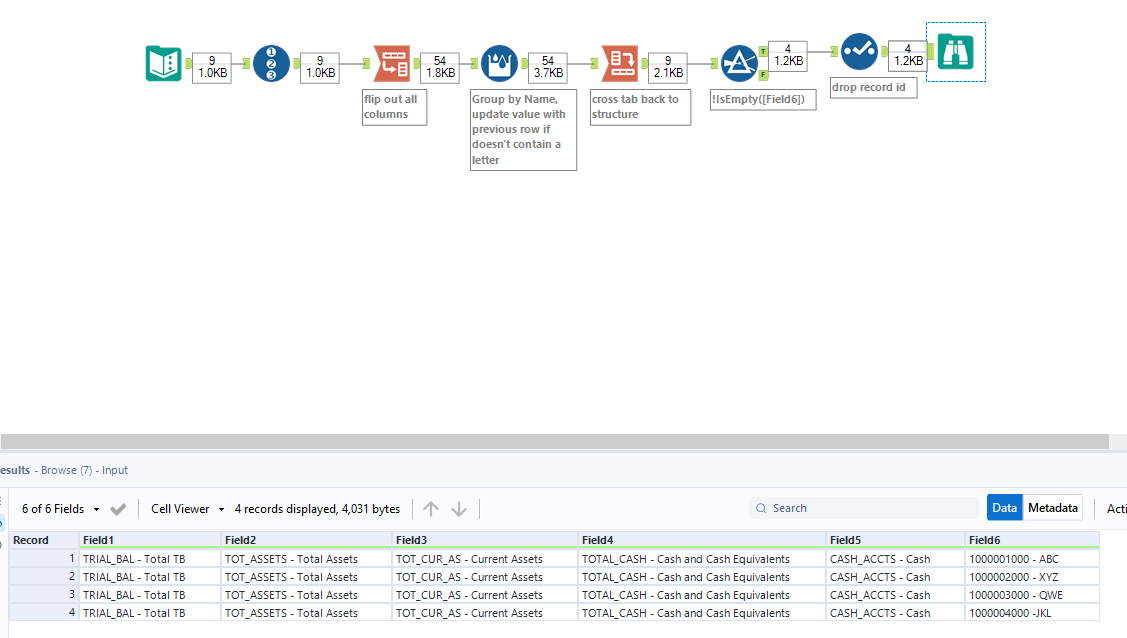
Task: Select the Data tab in results
Action: coord(1004,507)
